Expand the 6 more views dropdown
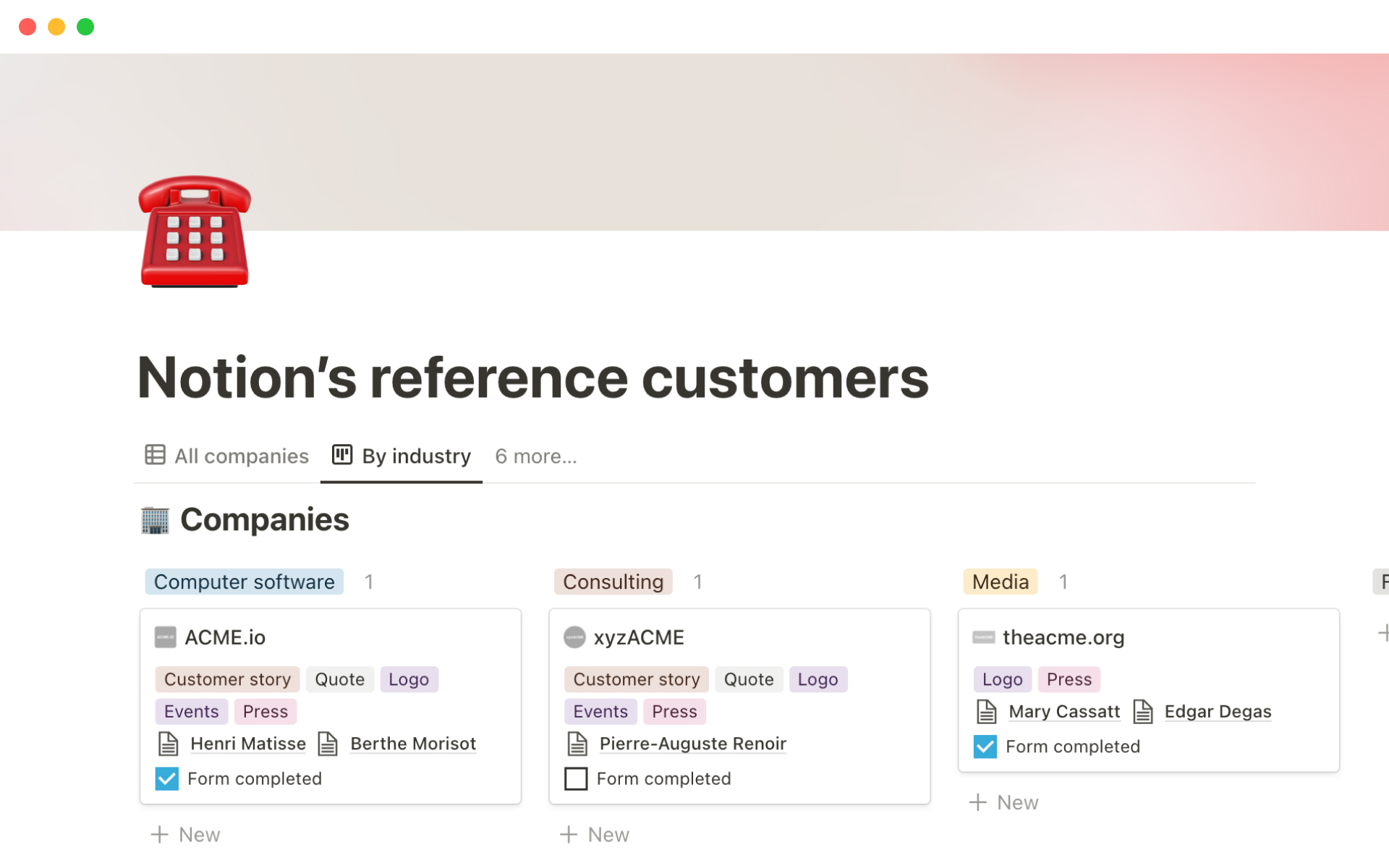The height and width of the screenshot is (868, 1389). tap(535, 456)
